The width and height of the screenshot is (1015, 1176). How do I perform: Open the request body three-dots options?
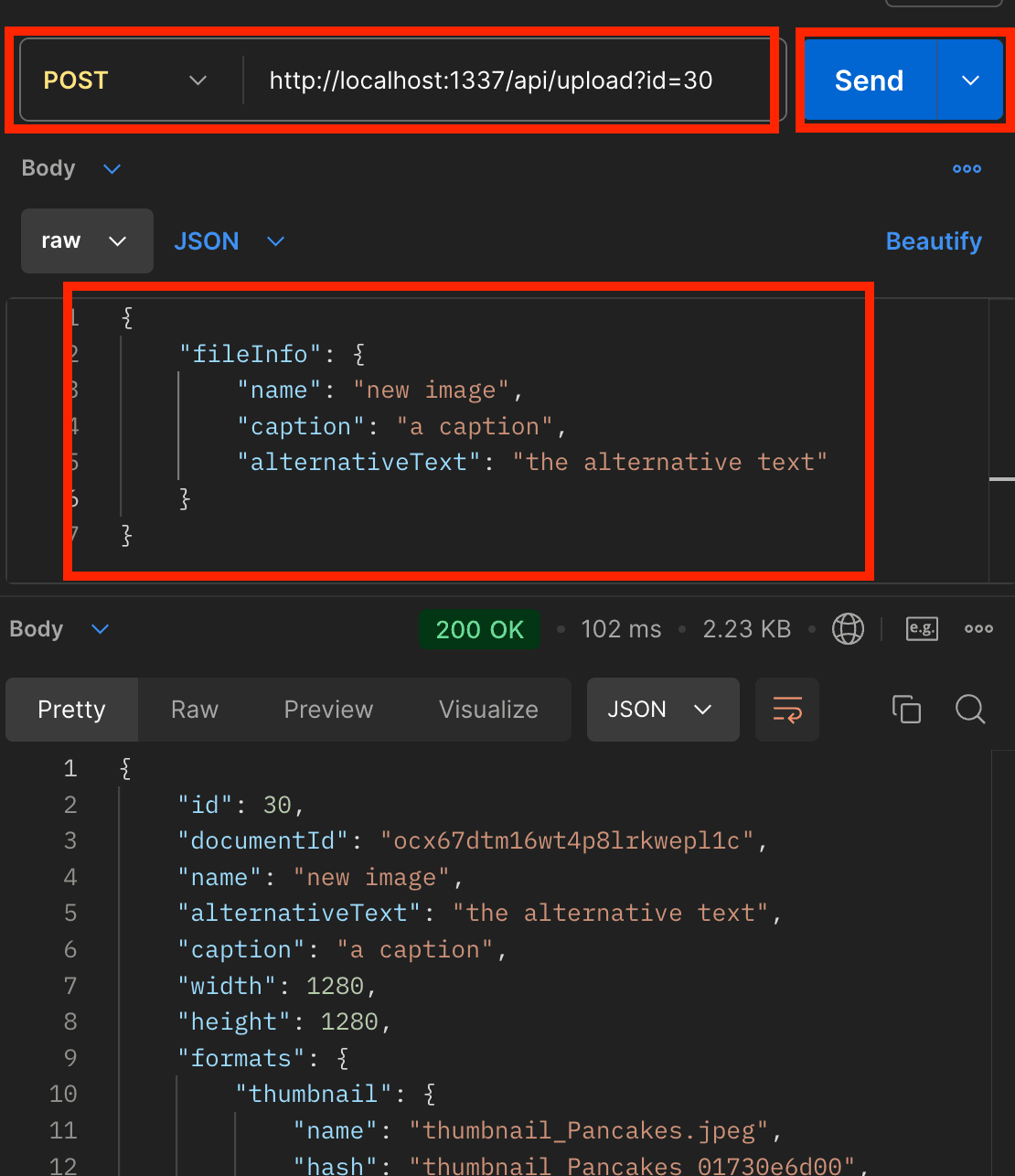click(967, 169)
